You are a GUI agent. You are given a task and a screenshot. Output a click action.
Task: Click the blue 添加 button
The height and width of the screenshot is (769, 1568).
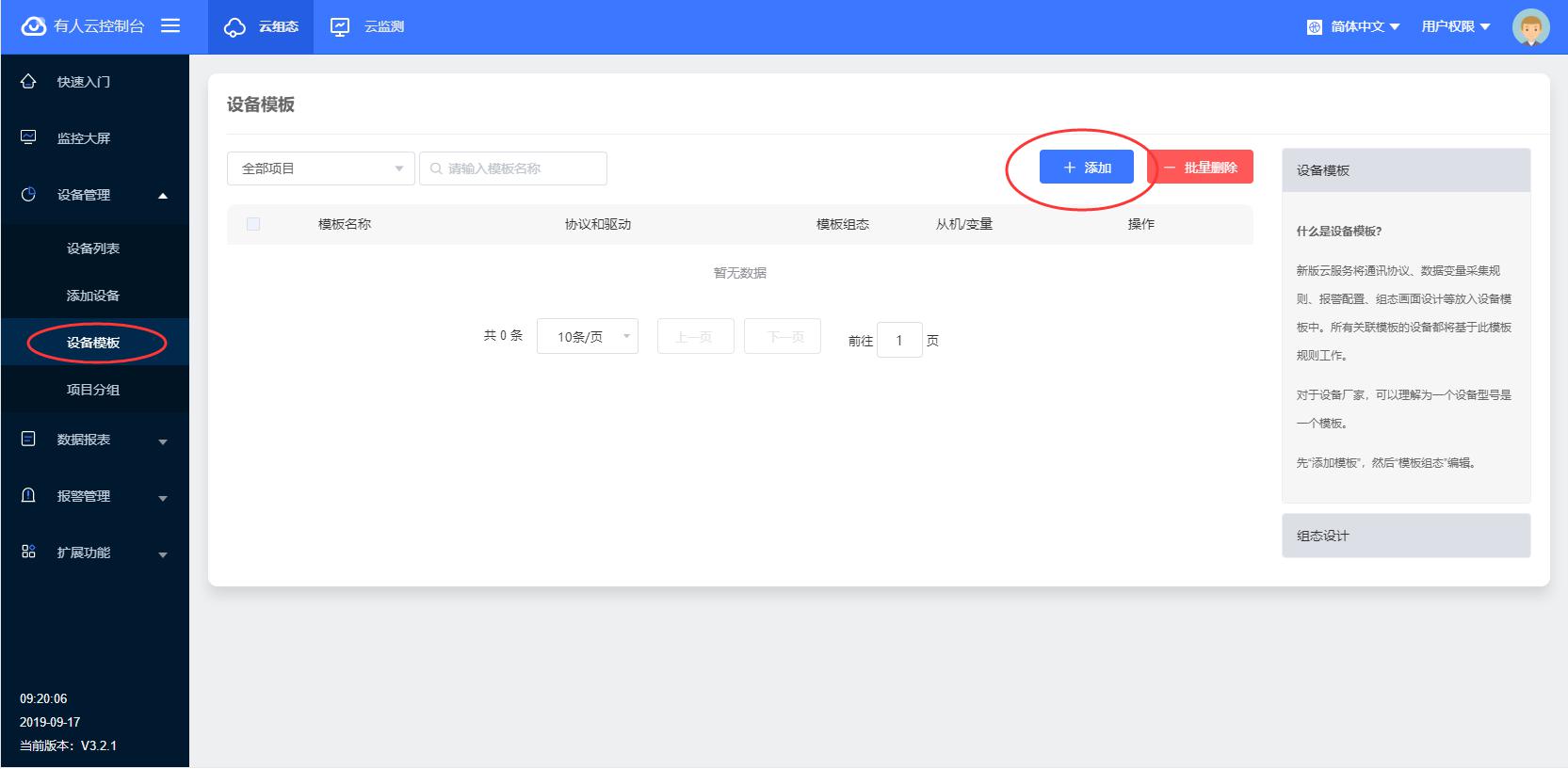1087,168
